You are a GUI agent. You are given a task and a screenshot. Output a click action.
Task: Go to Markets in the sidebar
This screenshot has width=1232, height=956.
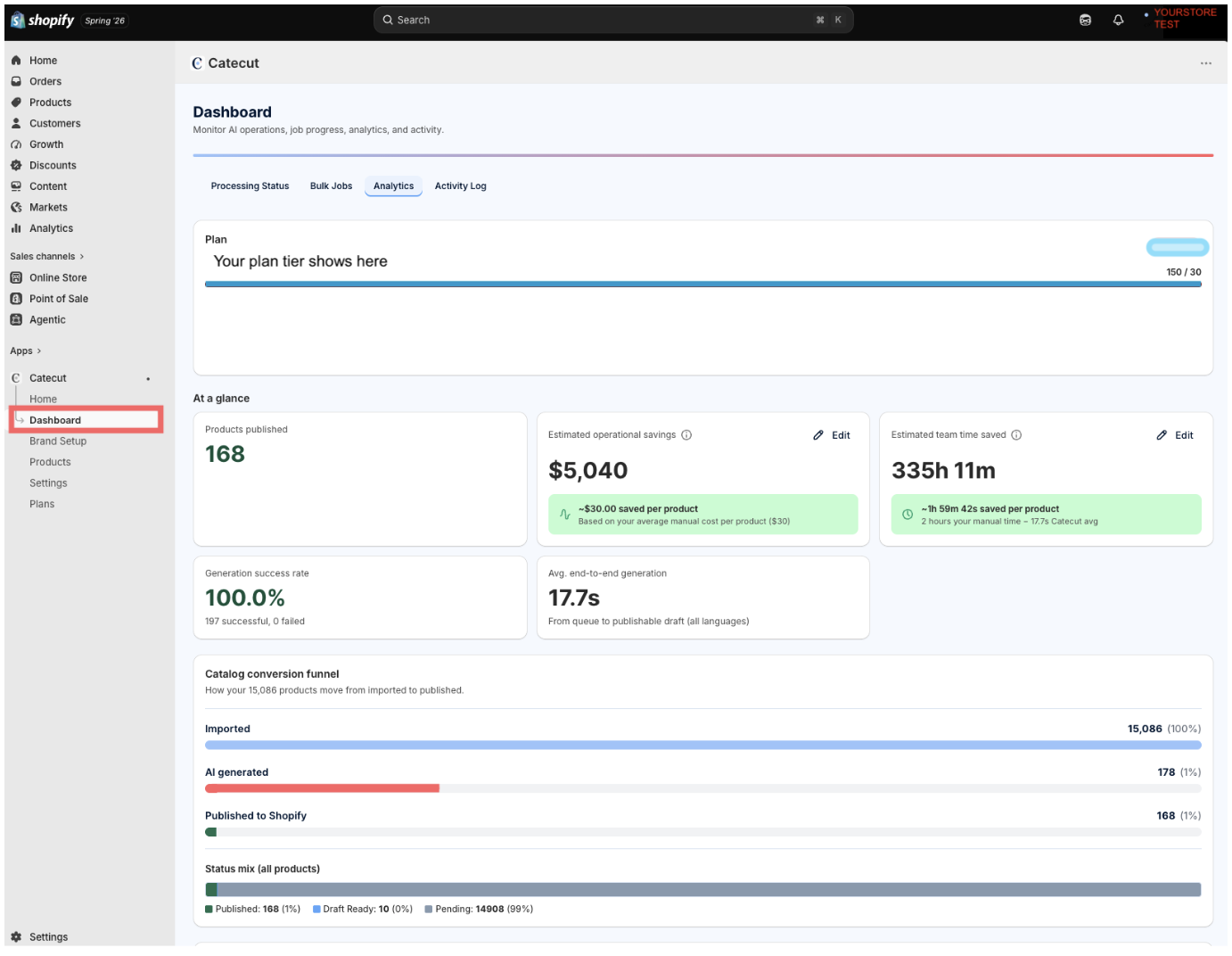click(x=48, y=207)
